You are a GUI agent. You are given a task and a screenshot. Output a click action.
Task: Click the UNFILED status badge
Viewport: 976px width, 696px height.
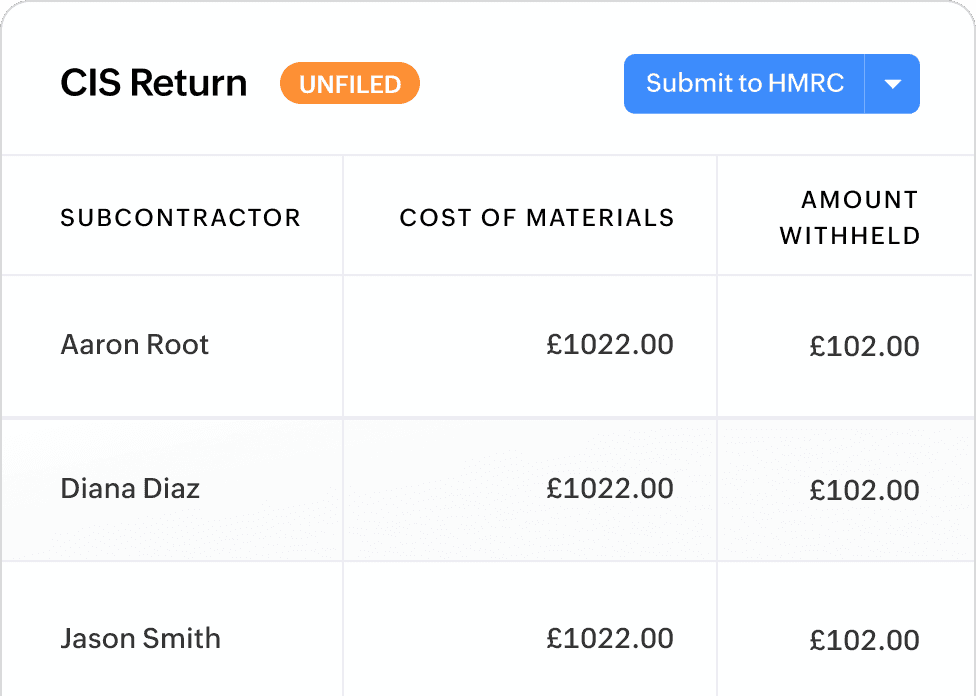pos(350,84)
